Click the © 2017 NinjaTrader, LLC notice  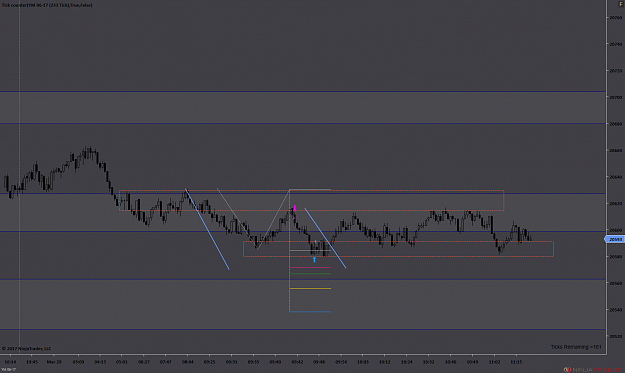(x=26, y=348)
